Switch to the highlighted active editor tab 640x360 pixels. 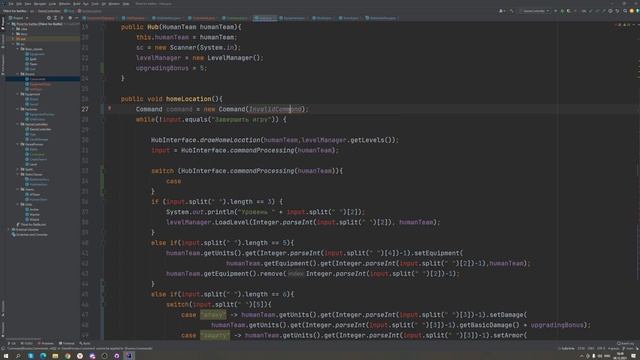pyautogui.click(x=264, y=18)
